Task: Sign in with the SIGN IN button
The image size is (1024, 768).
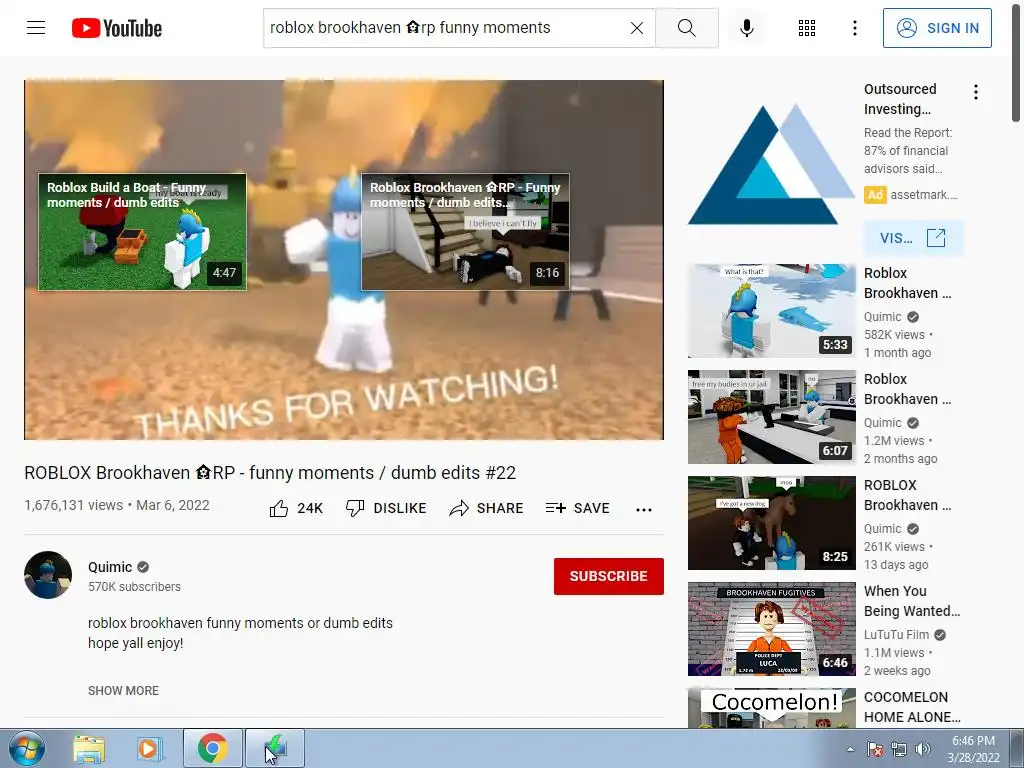Action: 937,28
